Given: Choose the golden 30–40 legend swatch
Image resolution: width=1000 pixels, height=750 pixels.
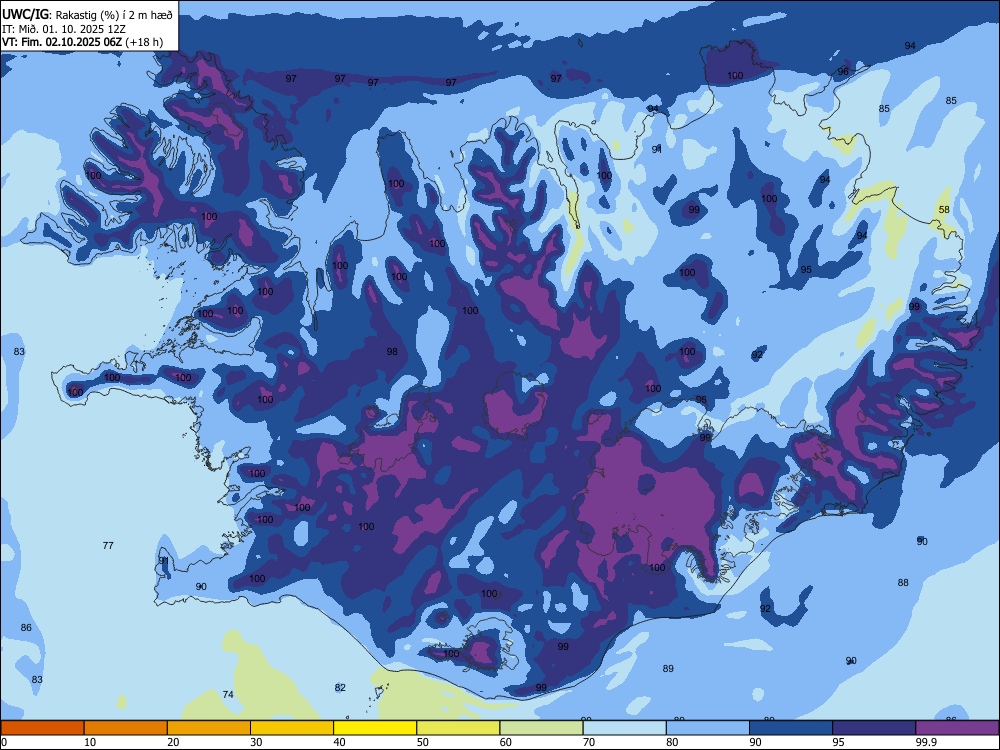Looking at the screenshot, I should [x=292, y=728].
